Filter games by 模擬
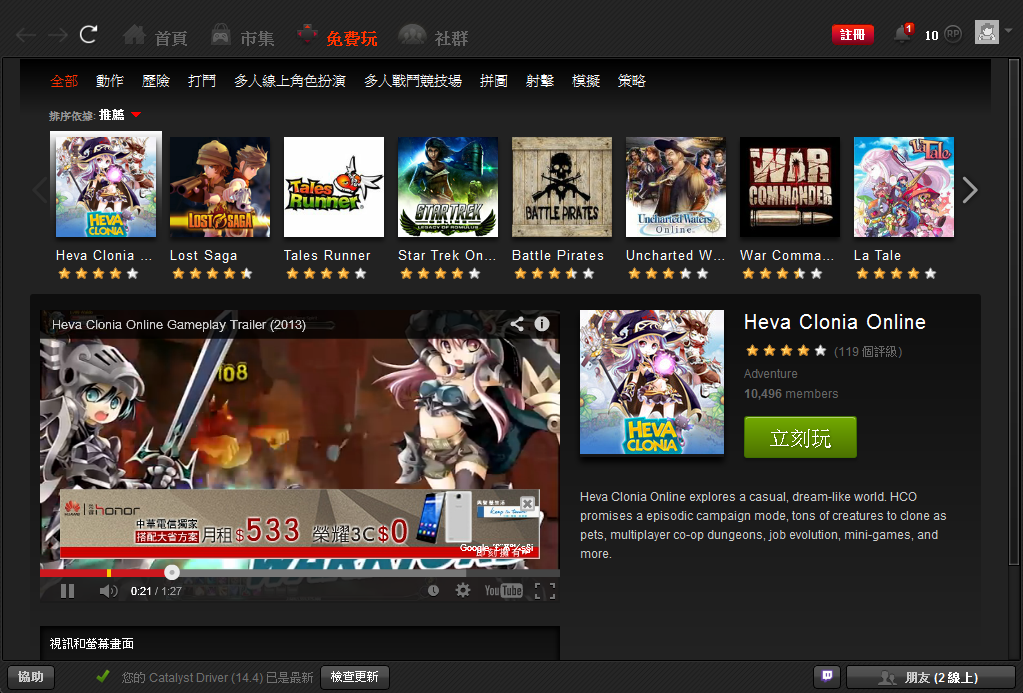1023x693 pixels. tap(586, 81)
